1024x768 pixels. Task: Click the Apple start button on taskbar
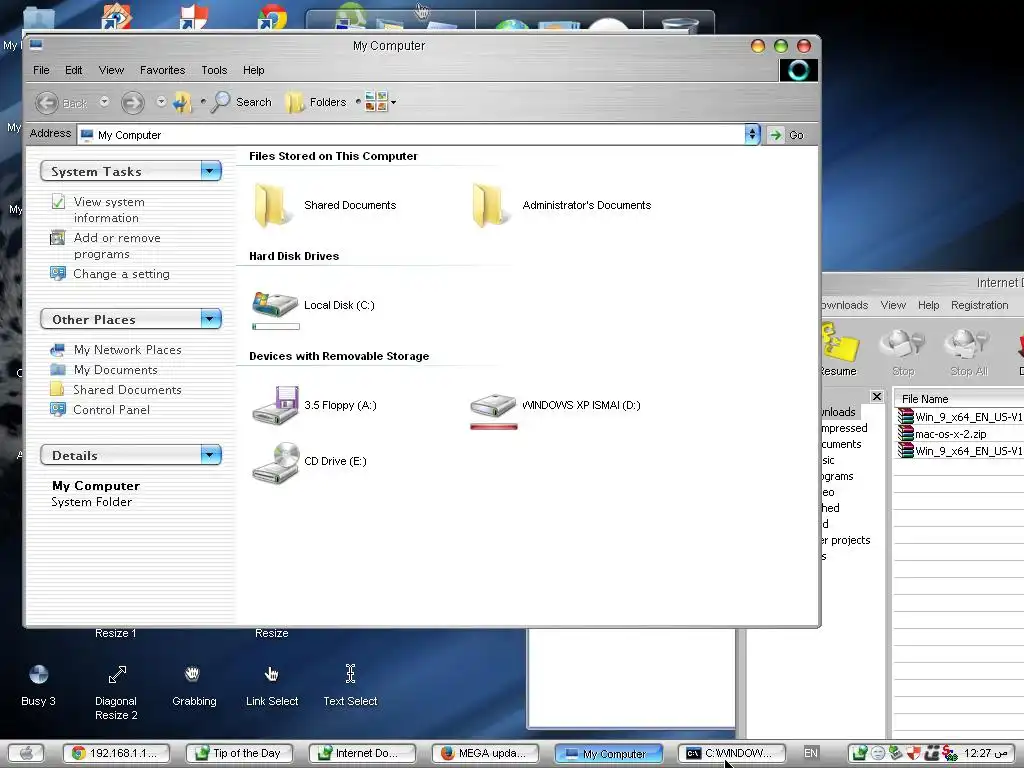(25, 753)
